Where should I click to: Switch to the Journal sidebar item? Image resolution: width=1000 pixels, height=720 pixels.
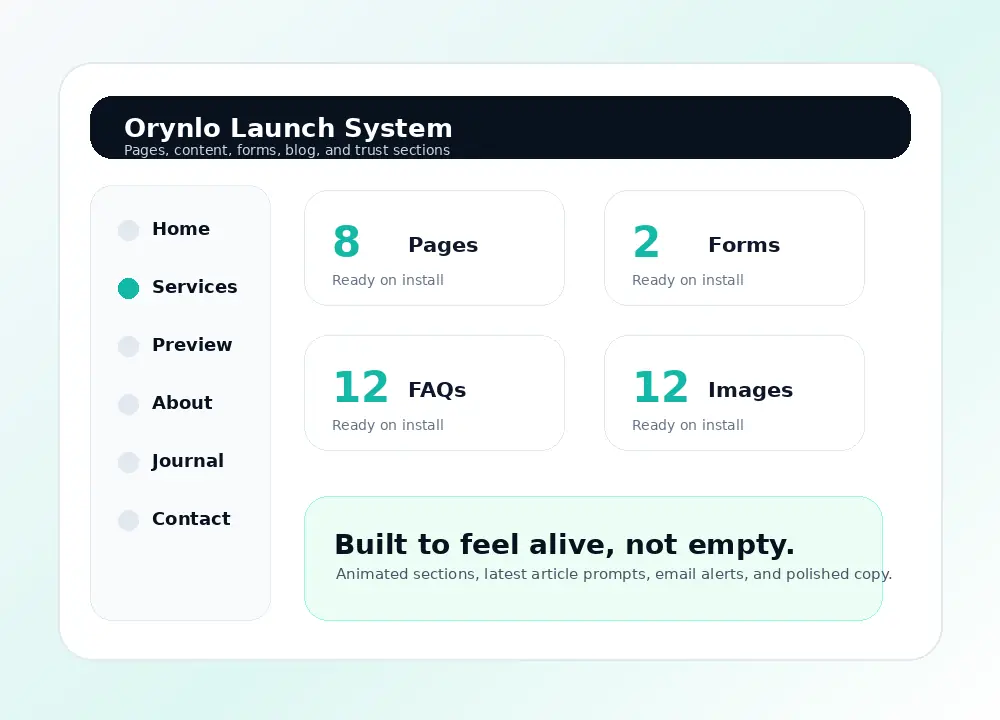188,461
